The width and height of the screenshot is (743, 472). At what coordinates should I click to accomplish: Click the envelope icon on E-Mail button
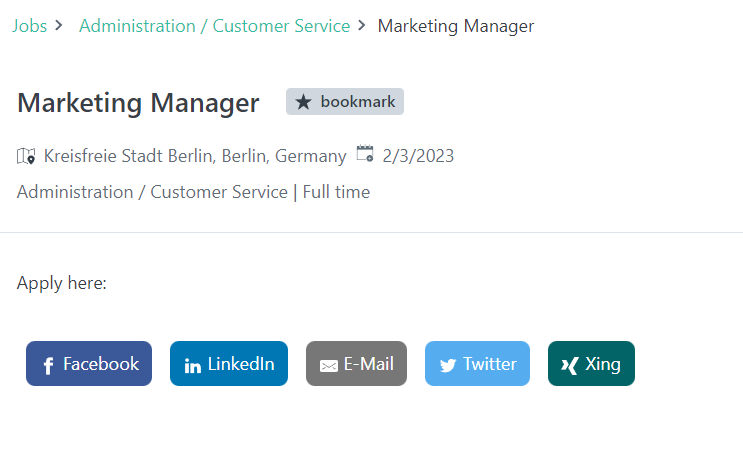pos(328,366)
